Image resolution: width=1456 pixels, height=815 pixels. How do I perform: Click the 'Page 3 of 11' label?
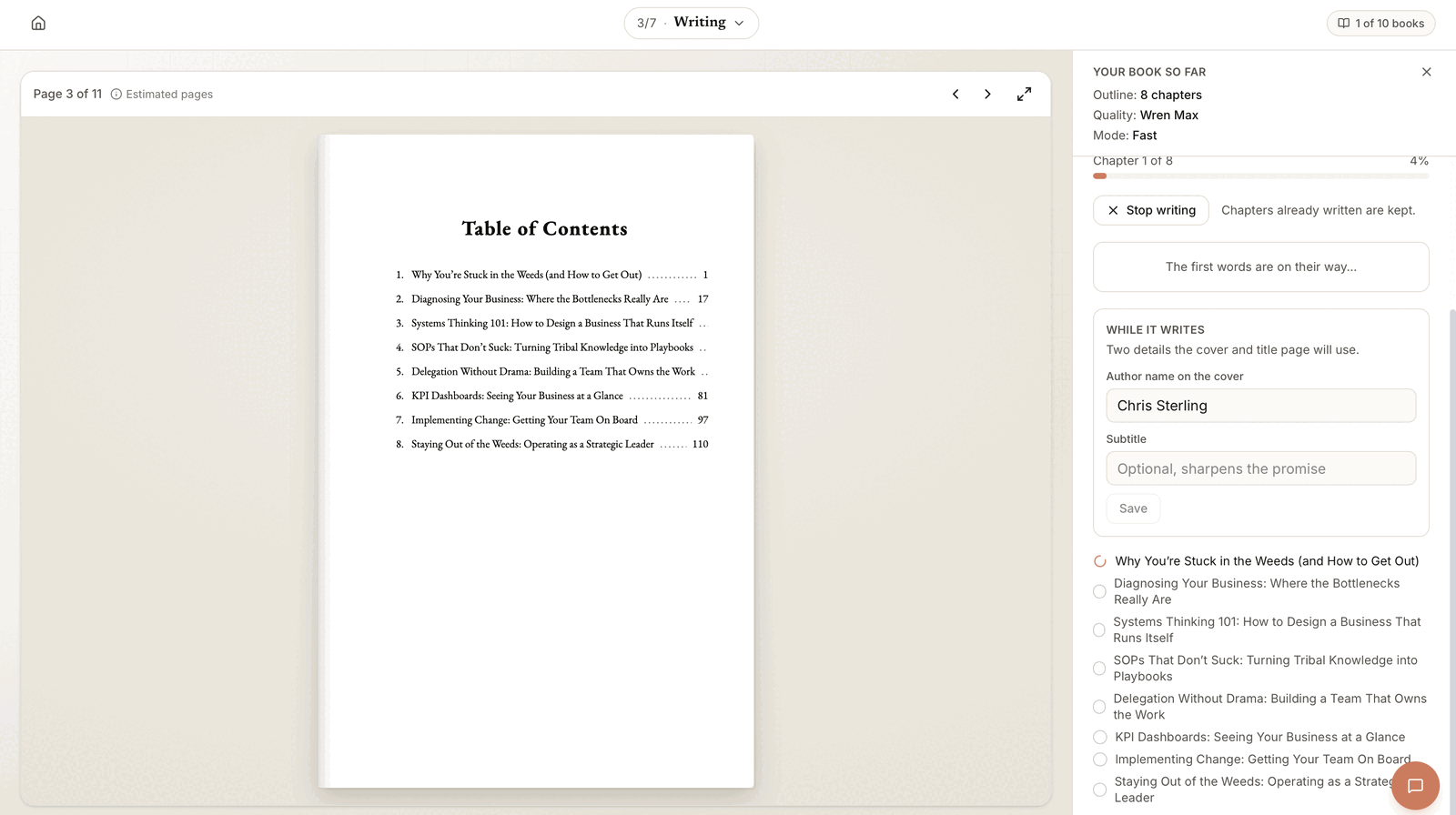[67, 94]
